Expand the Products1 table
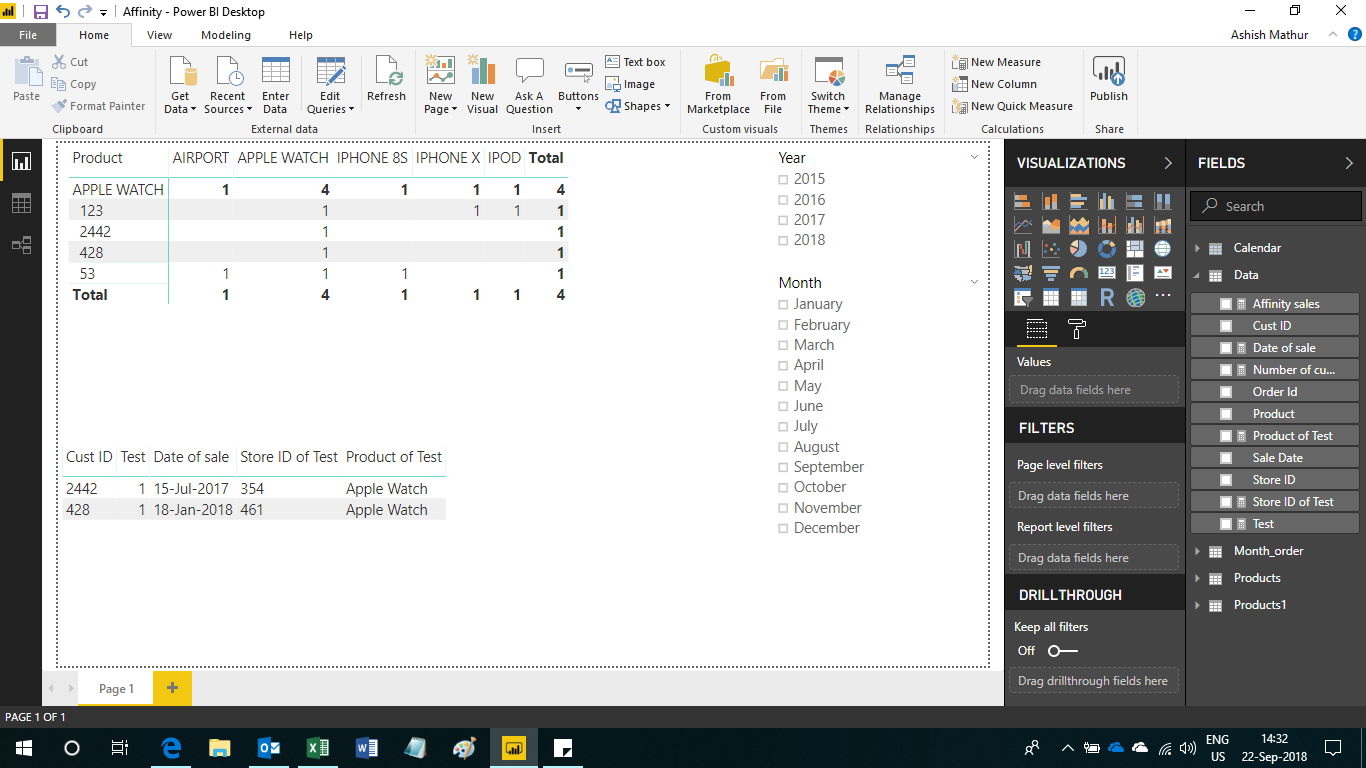The height and width of the screenshot is (768, 1366). point(1197,605)
